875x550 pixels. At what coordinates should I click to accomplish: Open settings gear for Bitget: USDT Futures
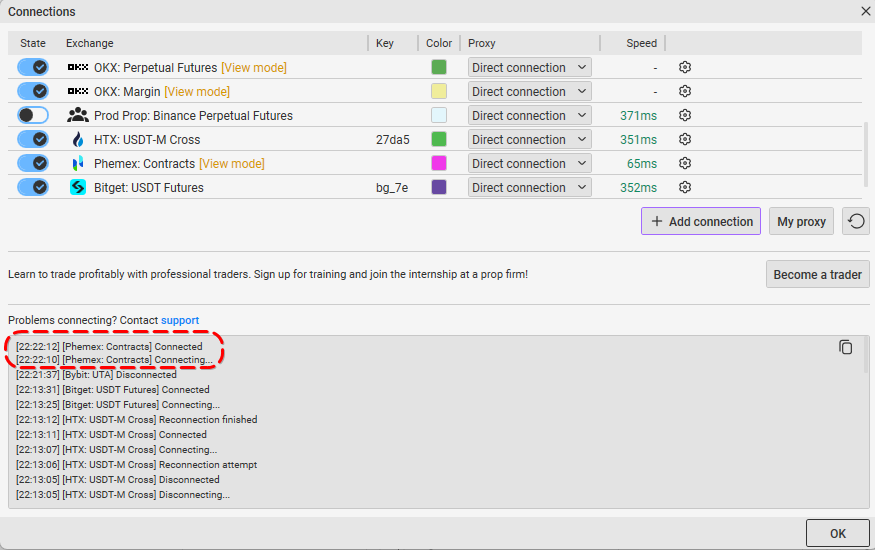pyautogui.click(x=685, y=187)
